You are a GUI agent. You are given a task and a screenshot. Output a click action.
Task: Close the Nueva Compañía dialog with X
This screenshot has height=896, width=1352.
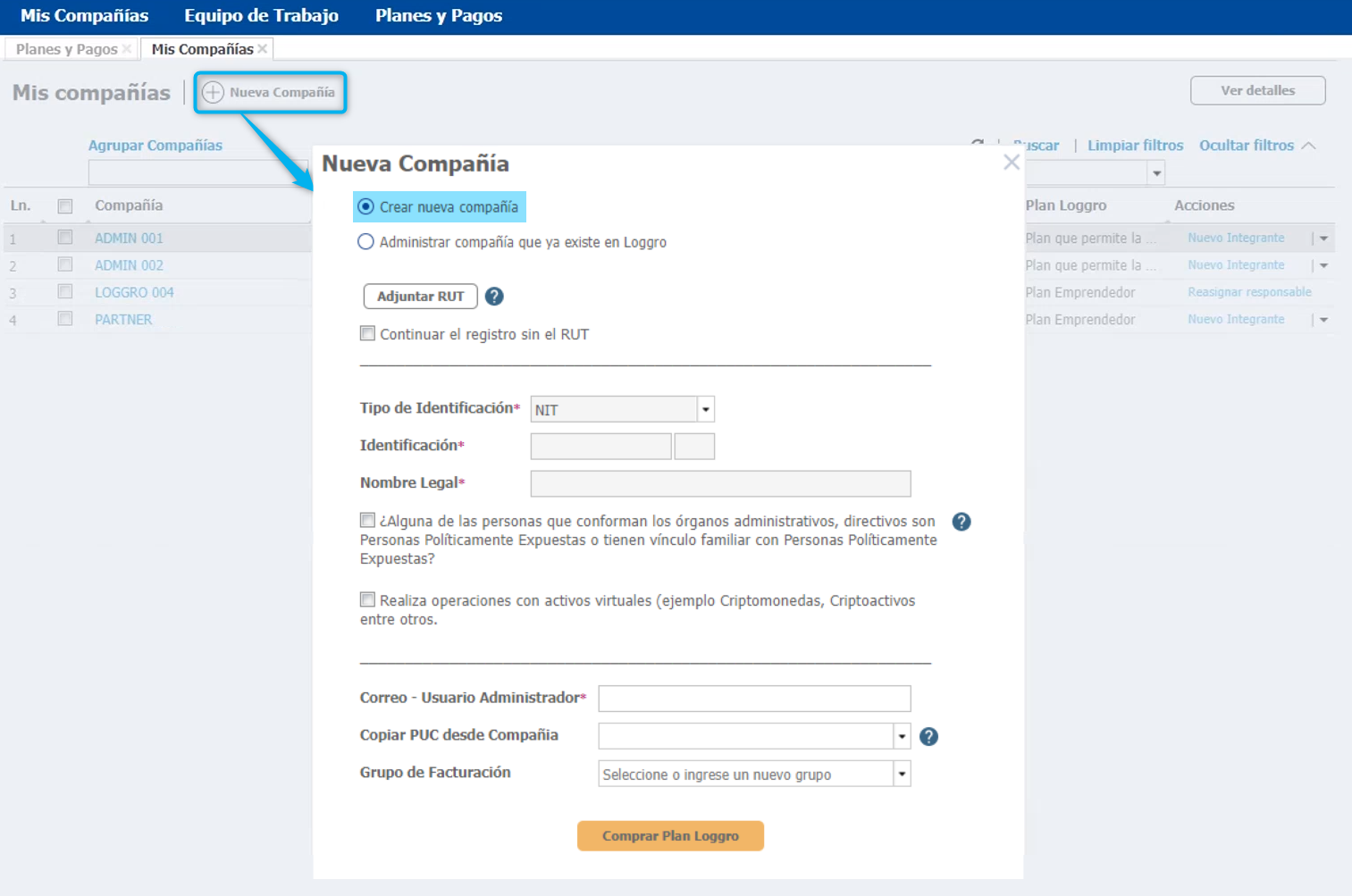[x=1011, y=163]
